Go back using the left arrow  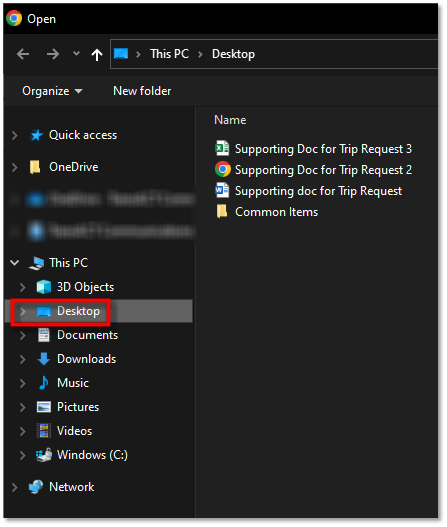point(23,54)
